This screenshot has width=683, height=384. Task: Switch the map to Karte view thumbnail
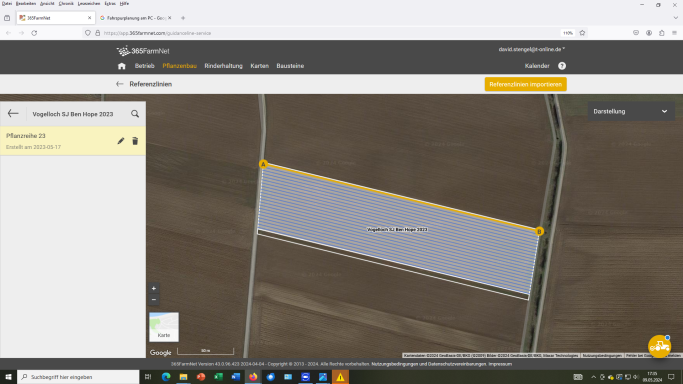click(164, 327)
